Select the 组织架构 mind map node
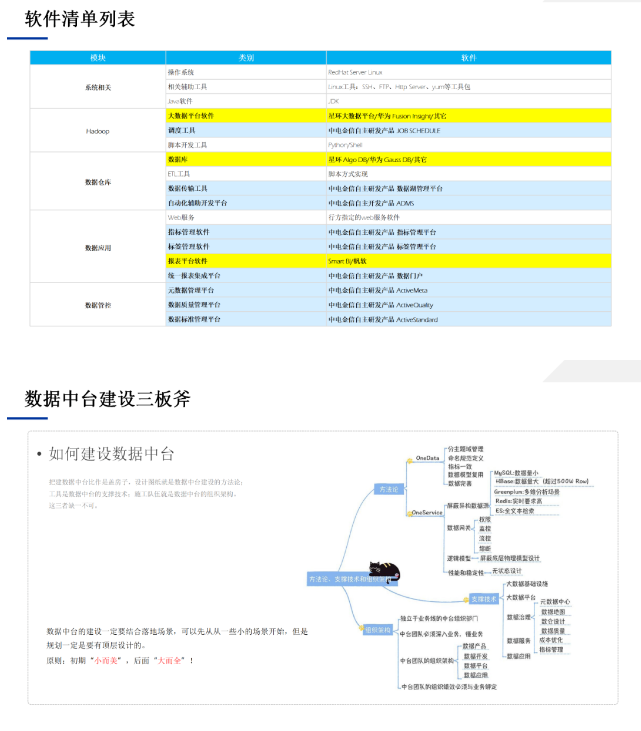The width and height of the screenshot is (641, 731). pos(378,630)
